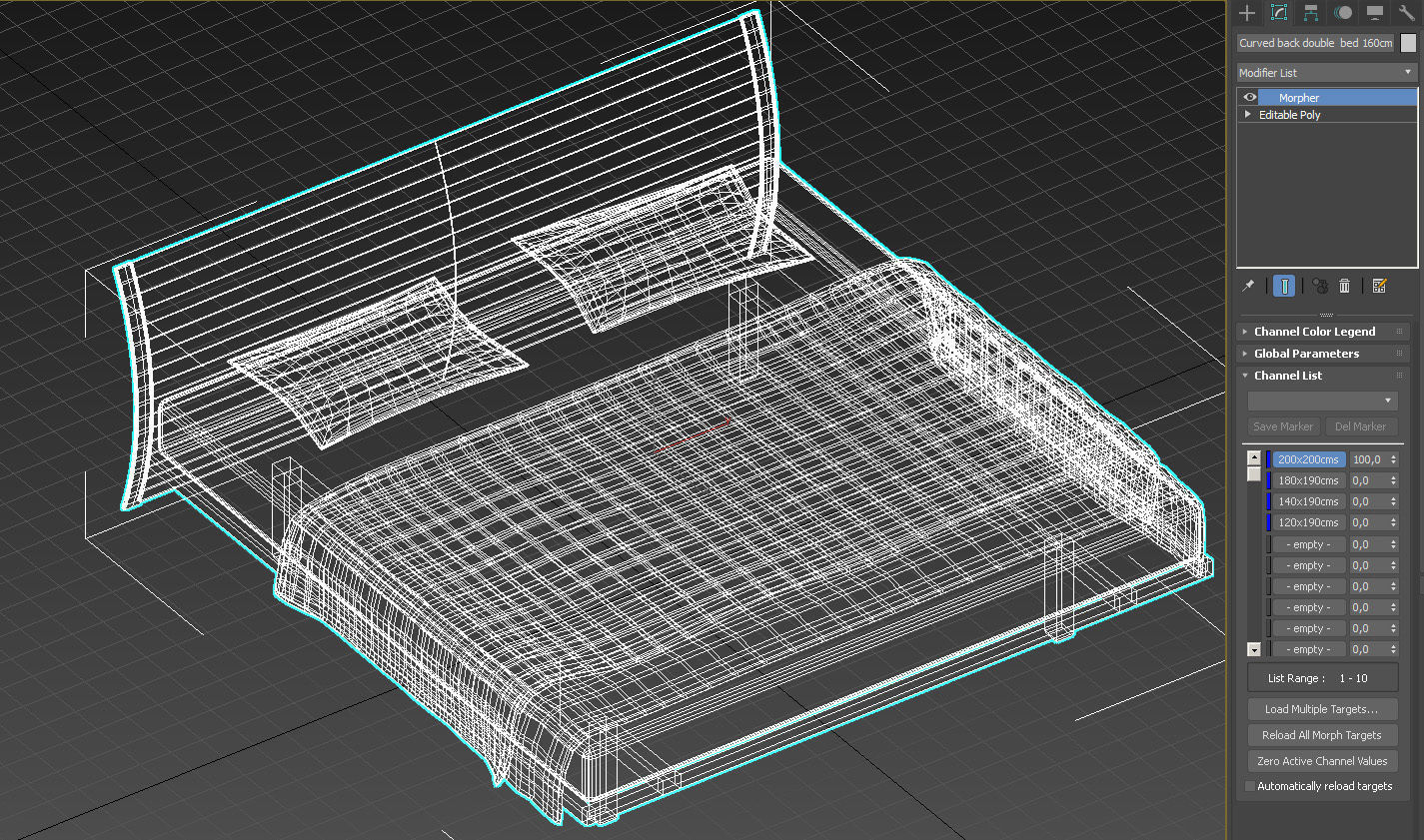Click the object name field
The width and height of the screenshot is (1424, 840).
[1315, 43]
